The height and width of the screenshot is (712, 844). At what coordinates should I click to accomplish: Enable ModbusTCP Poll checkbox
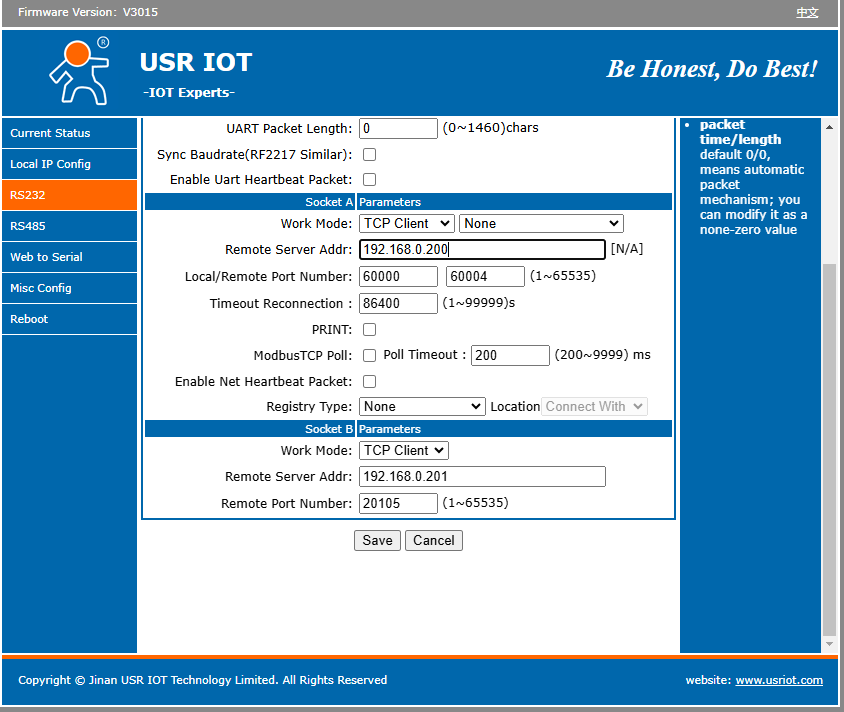coord(369,355)
